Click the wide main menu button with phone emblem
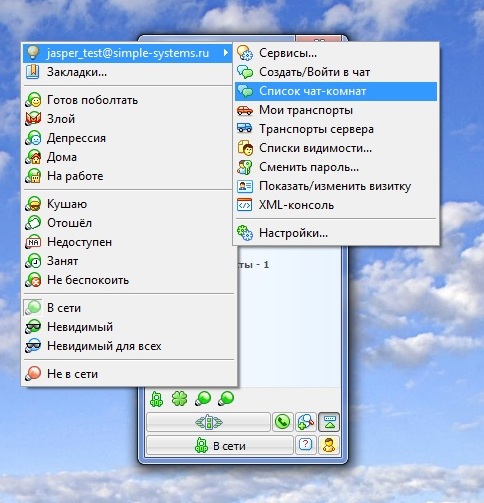Viewport: 484px width, 503px height. (x=208, y=422)
